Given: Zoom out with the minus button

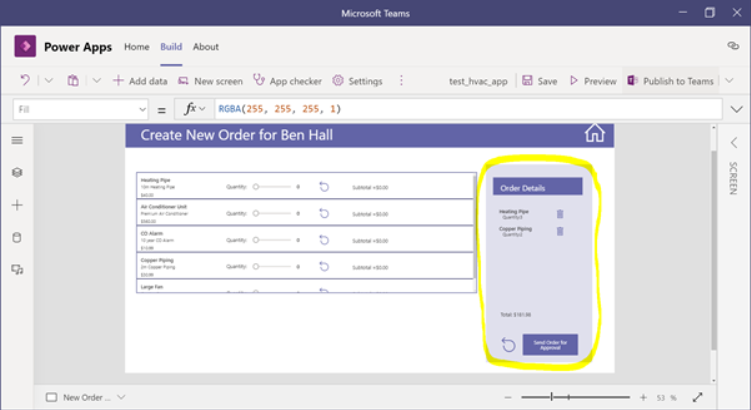Looking at the screenshot, I should coord(508,397).
